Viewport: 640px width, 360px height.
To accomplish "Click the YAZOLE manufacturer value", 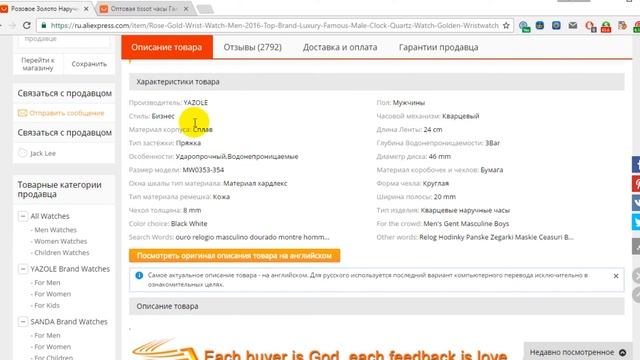I will (x=196, y=102).
